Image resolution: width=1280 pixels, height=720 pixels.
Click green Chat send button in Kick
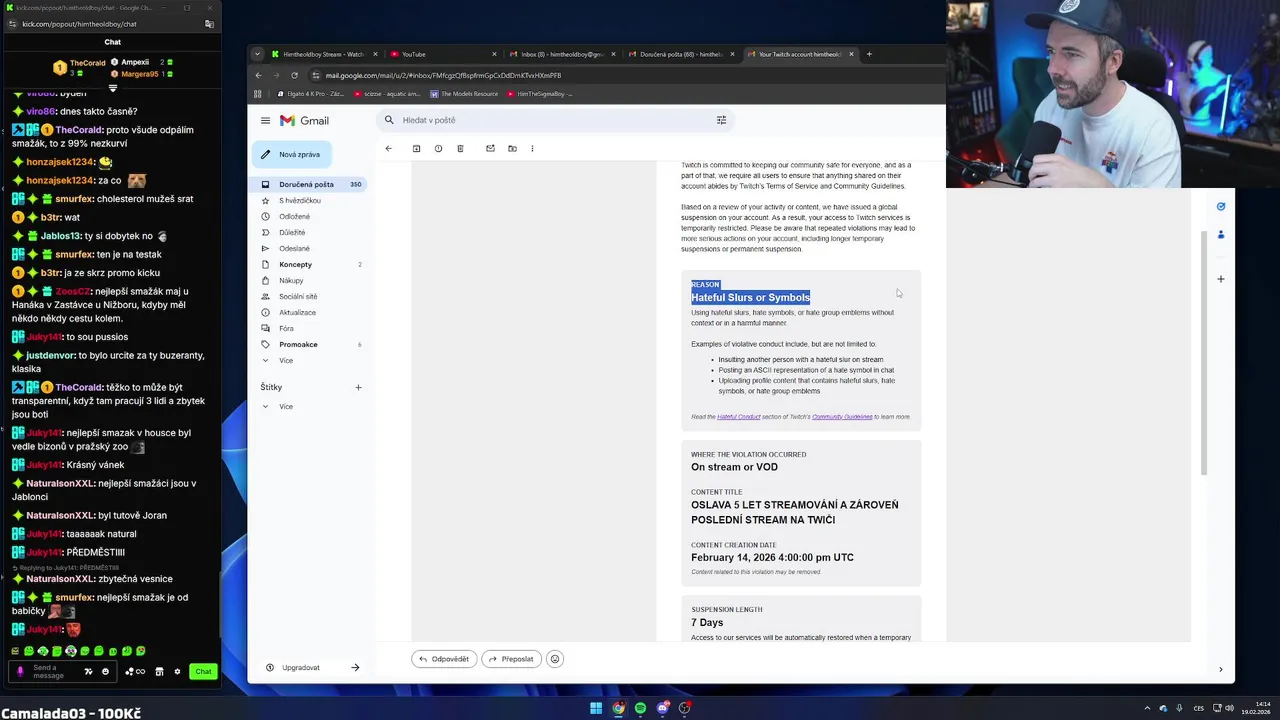pyautogui.click(x=203, y=671)
